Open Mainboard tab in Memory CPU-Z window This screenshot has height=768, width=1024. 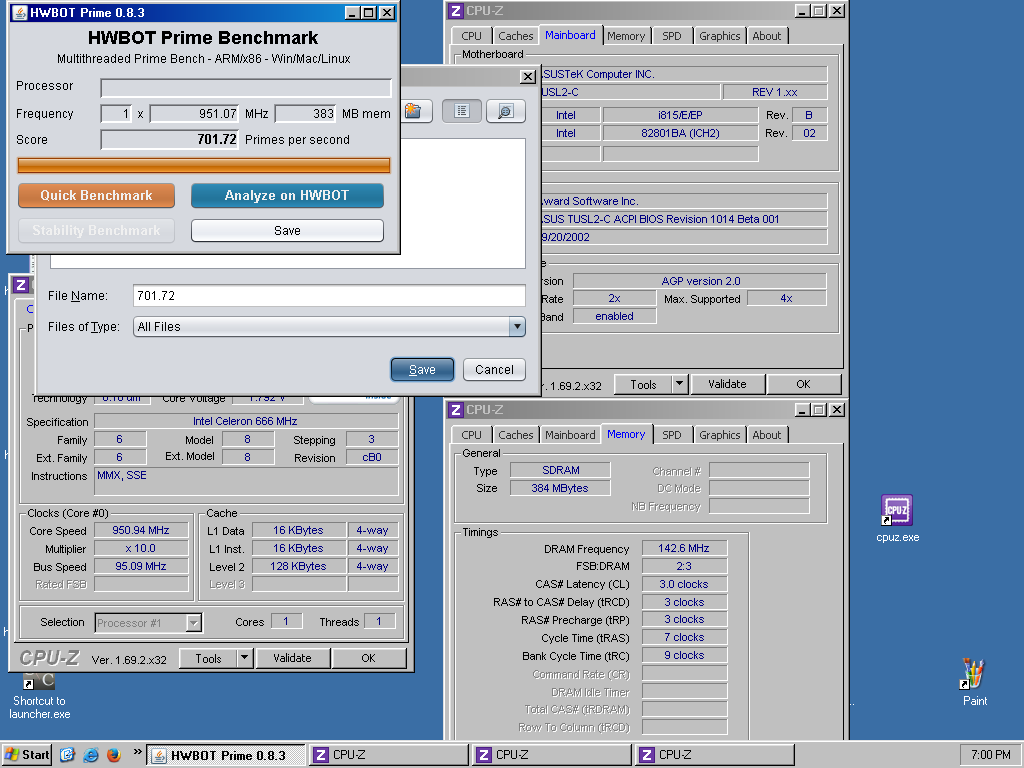[x=570, y=435]
